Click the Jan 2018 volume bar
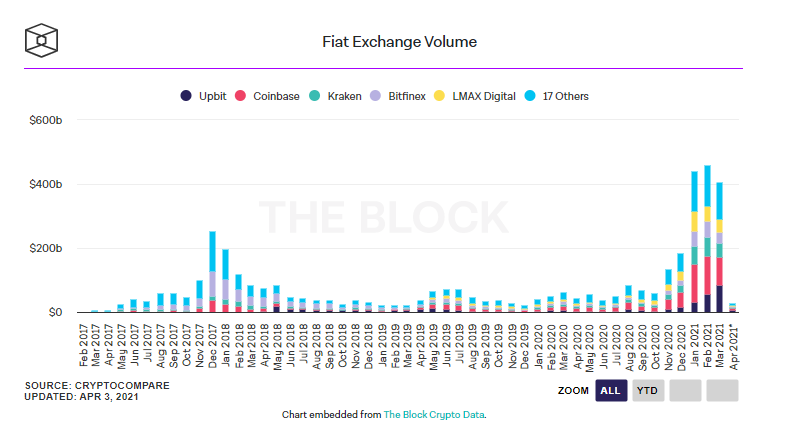Viewport: 786px width, 444px height. coord(225,282)
